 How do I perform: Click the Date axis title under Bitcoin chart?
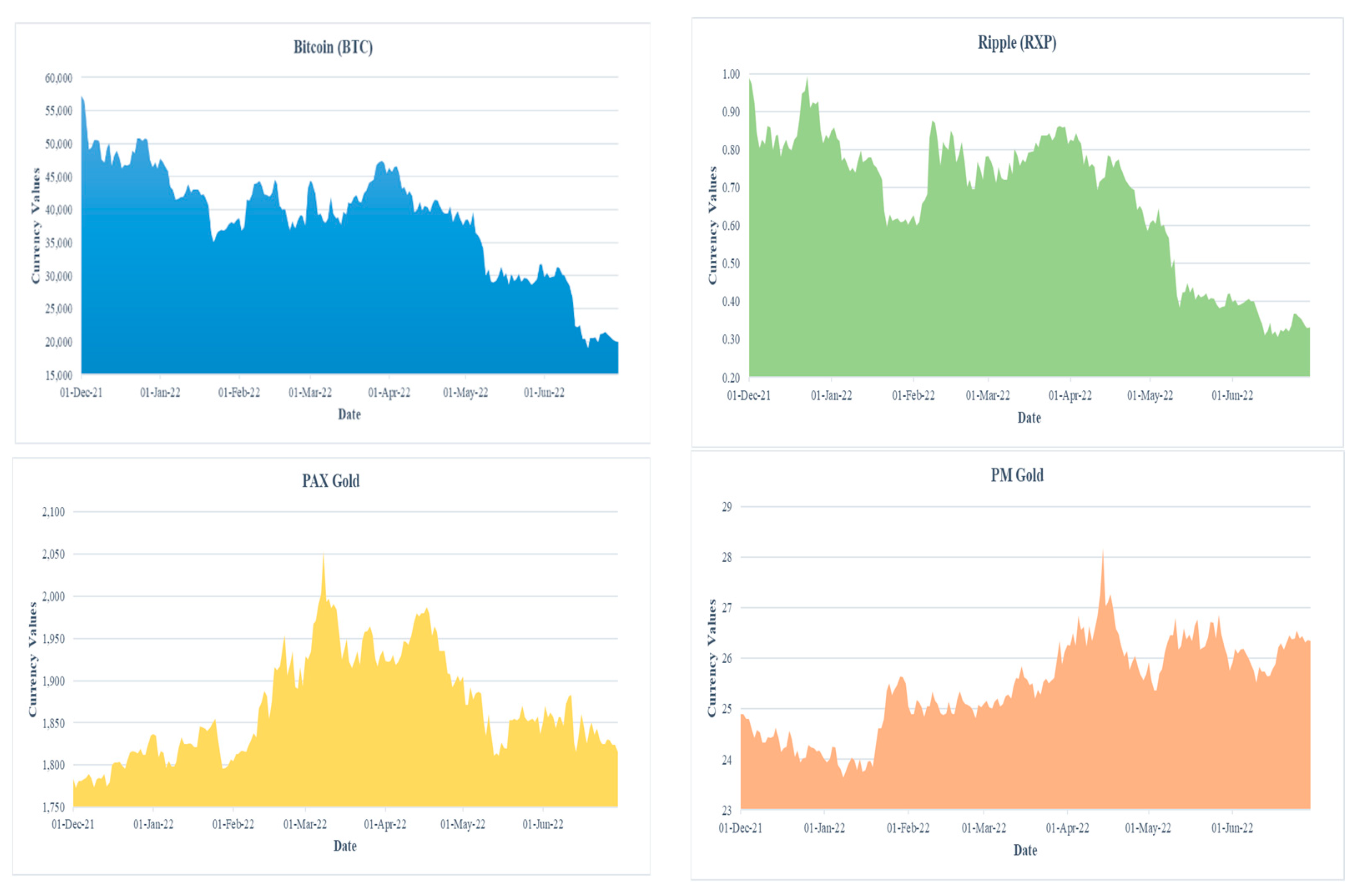coord(349,415)
